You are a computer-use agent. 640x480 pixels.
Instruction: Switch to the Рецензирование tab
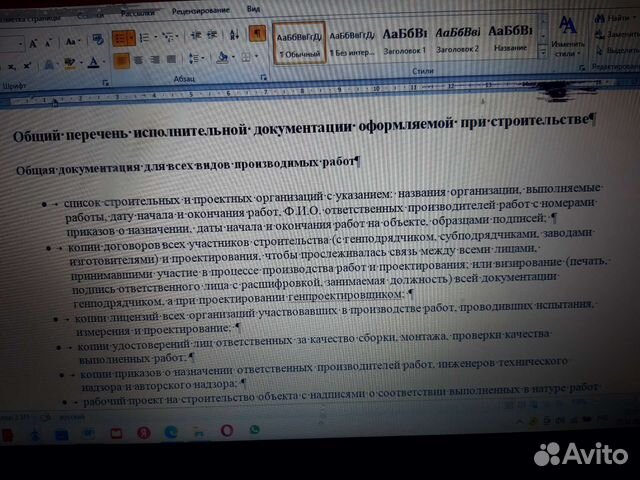tap(200, 11)
